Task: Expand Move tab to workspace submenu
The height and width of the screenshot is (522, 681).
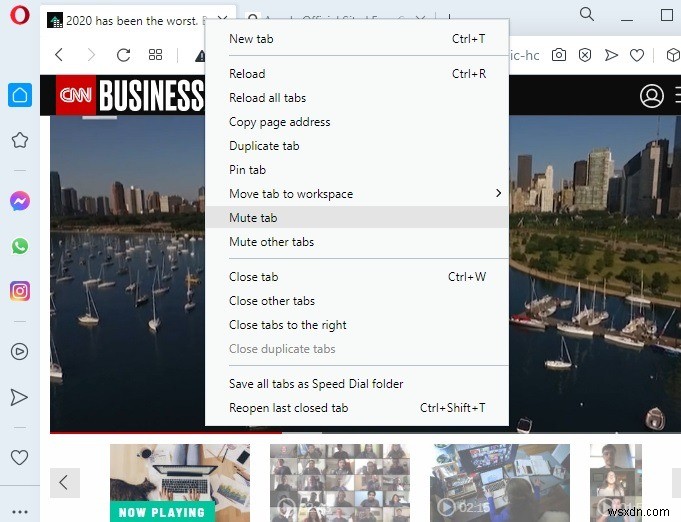Action: pos(357,194)
